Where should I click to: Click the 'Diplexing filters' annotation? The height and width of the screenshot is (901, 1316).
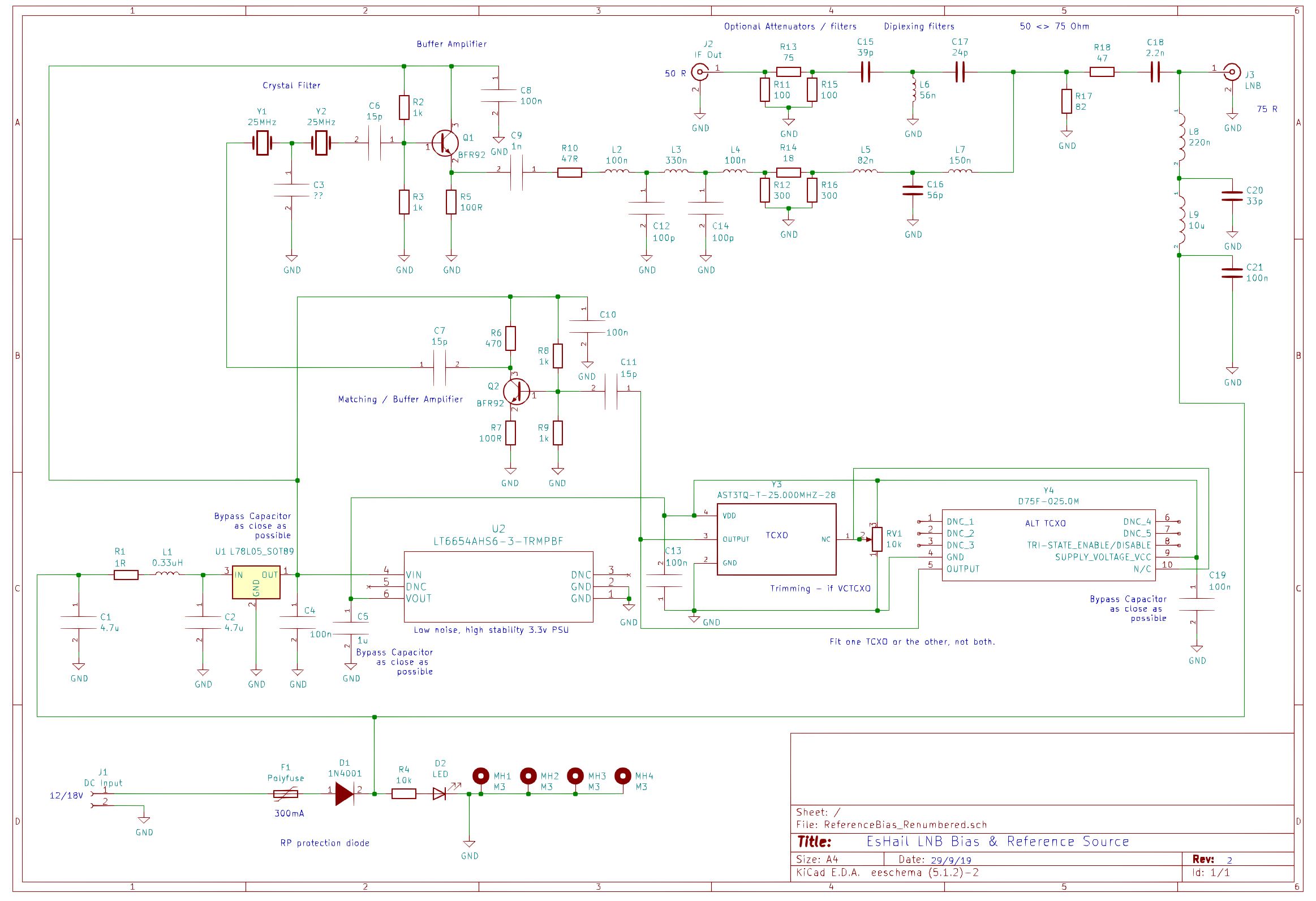point(919,27)
